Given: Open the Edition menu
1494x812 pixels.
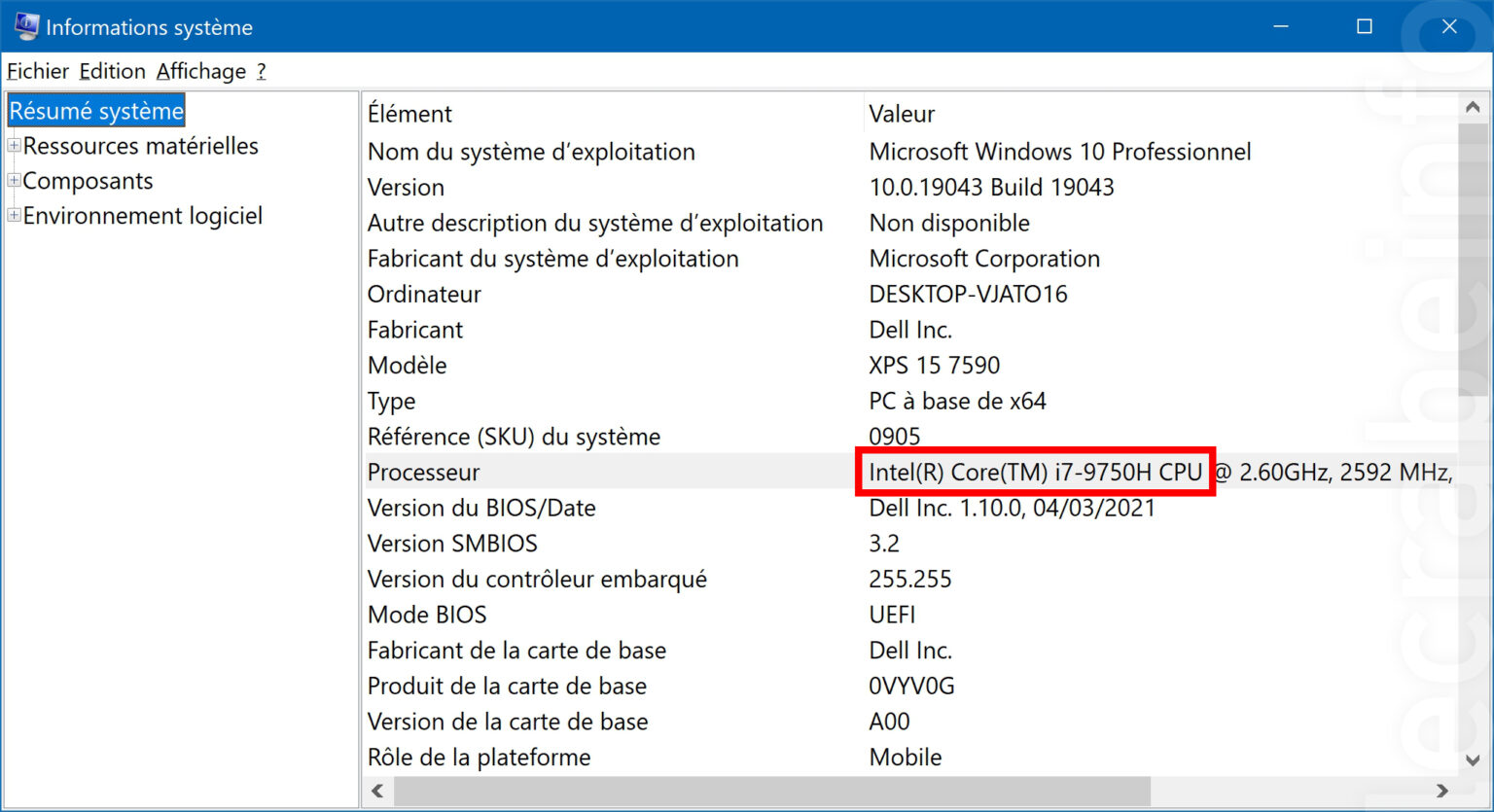Looking at the screenshot, I should [x=112, y=71].
